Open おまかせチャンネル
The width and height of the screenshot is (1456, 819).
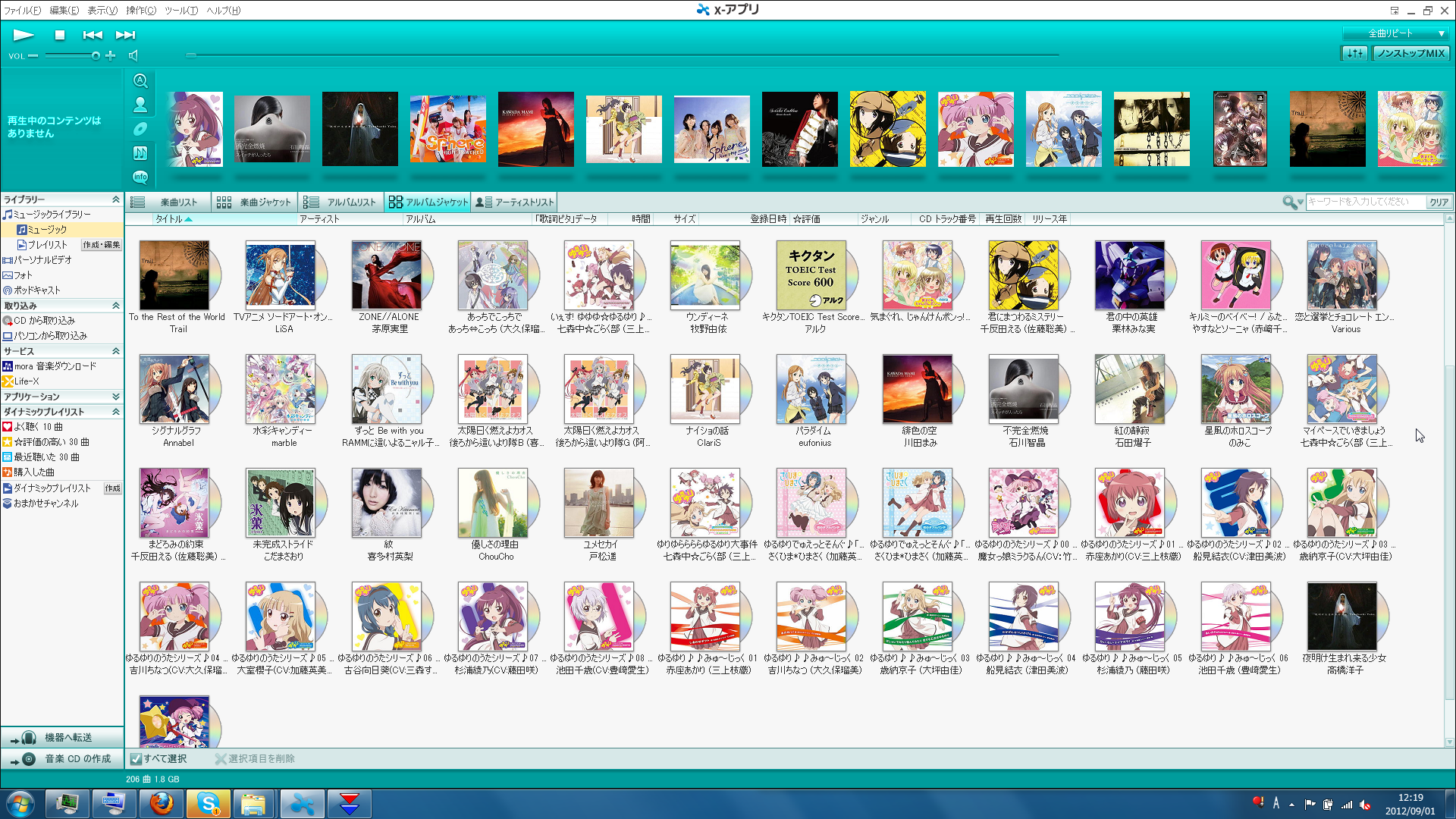point(45,504)
